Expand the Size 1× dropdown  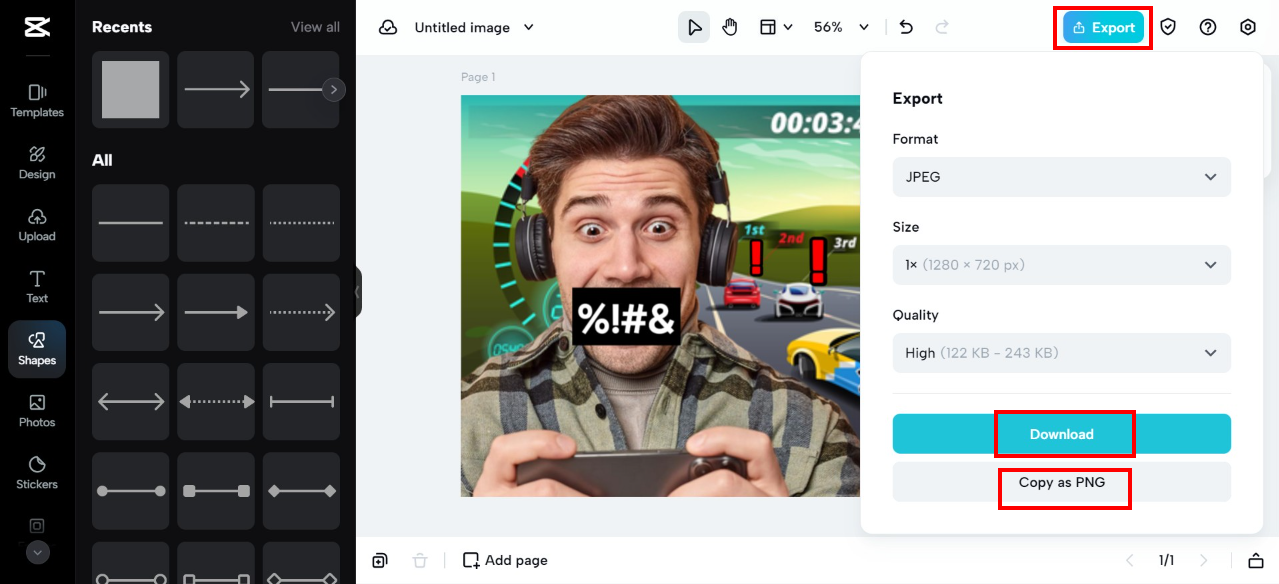click(1062, 265)
